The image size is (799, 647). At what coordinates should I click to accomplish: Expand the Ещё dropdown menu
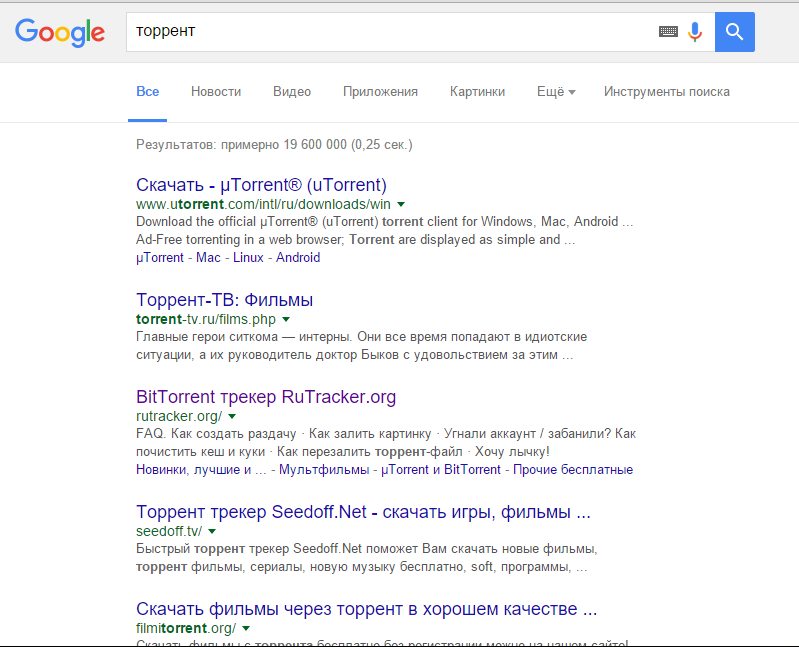point(556,92)
